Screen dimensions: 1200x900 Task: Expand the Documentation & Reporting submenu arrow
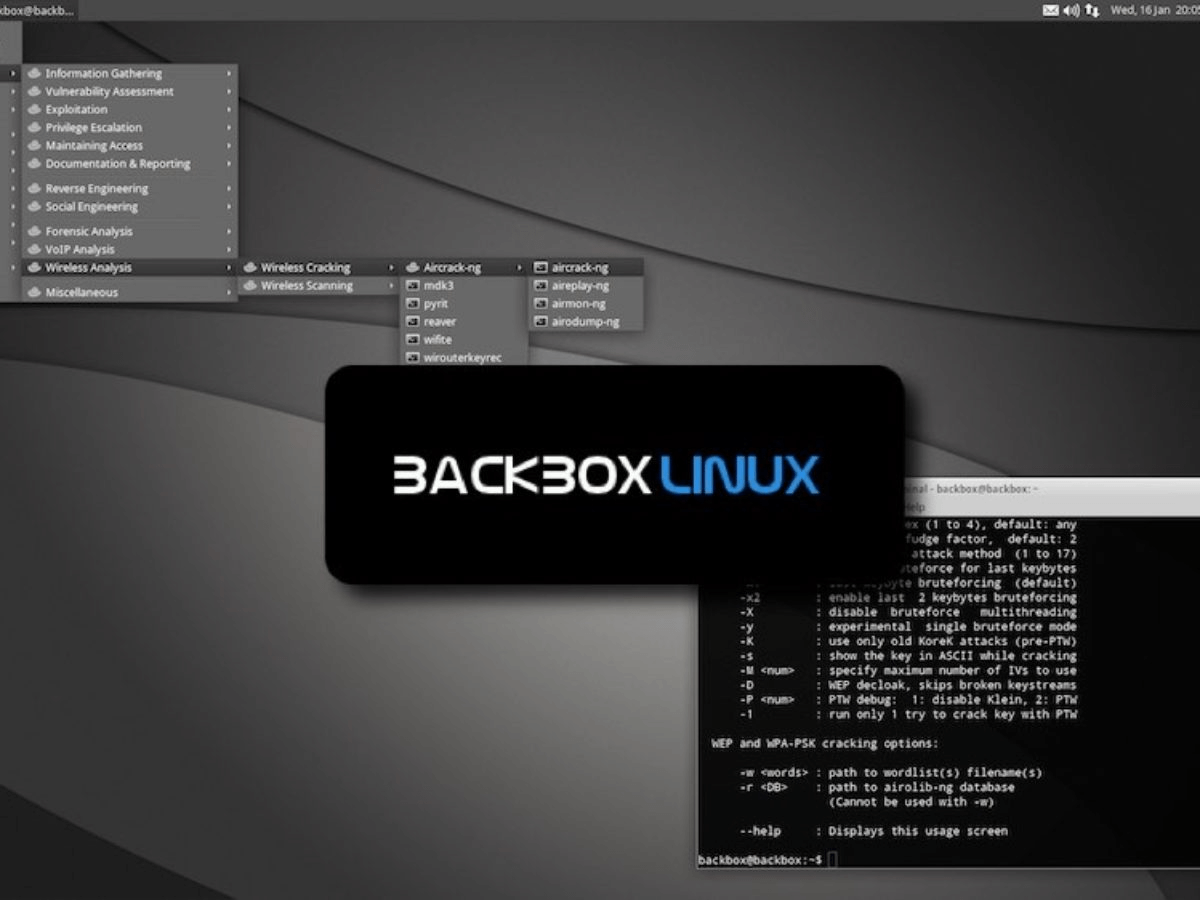[228, 163]
